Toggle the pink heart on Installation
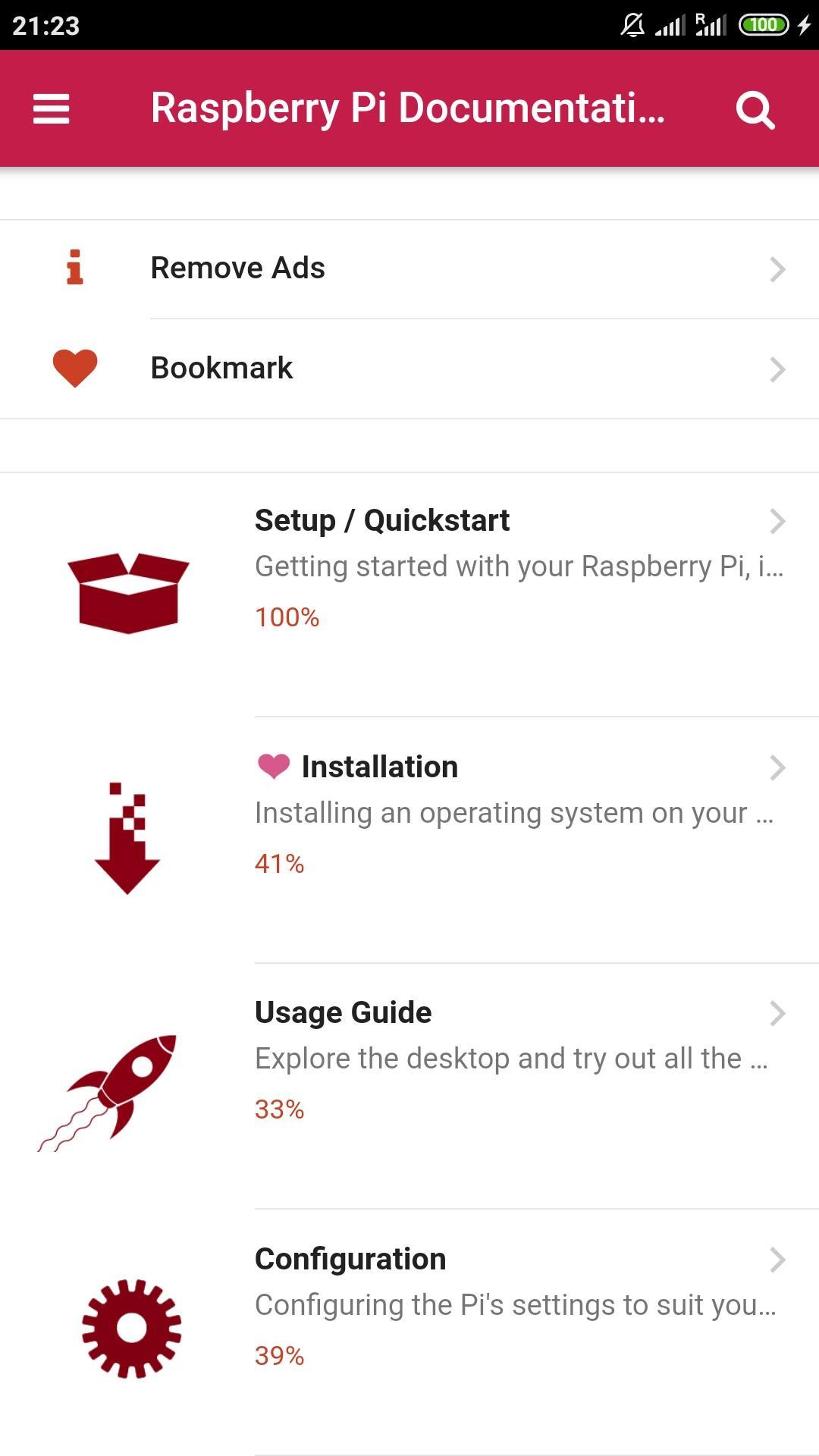Image resolution: width=819 pixels, height=1456 pixels. pos(273,766)
